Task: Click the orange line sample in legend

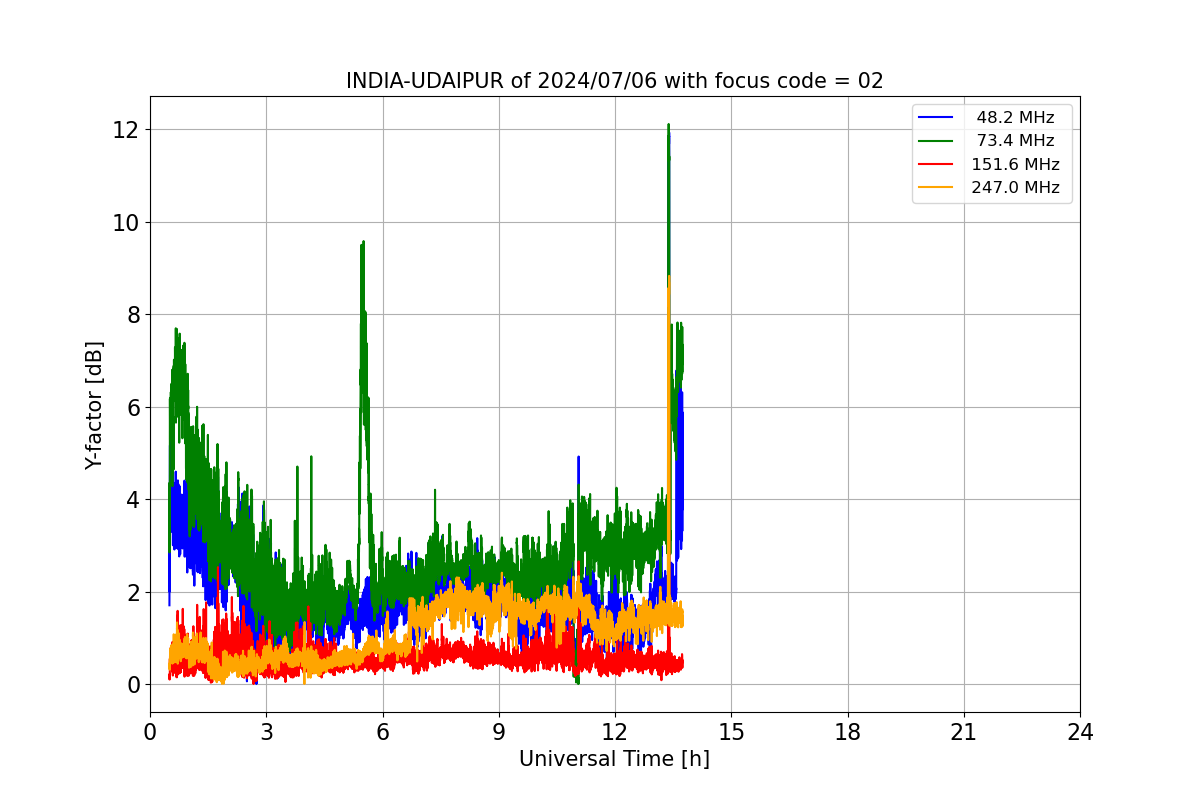Action: [936, 188]
